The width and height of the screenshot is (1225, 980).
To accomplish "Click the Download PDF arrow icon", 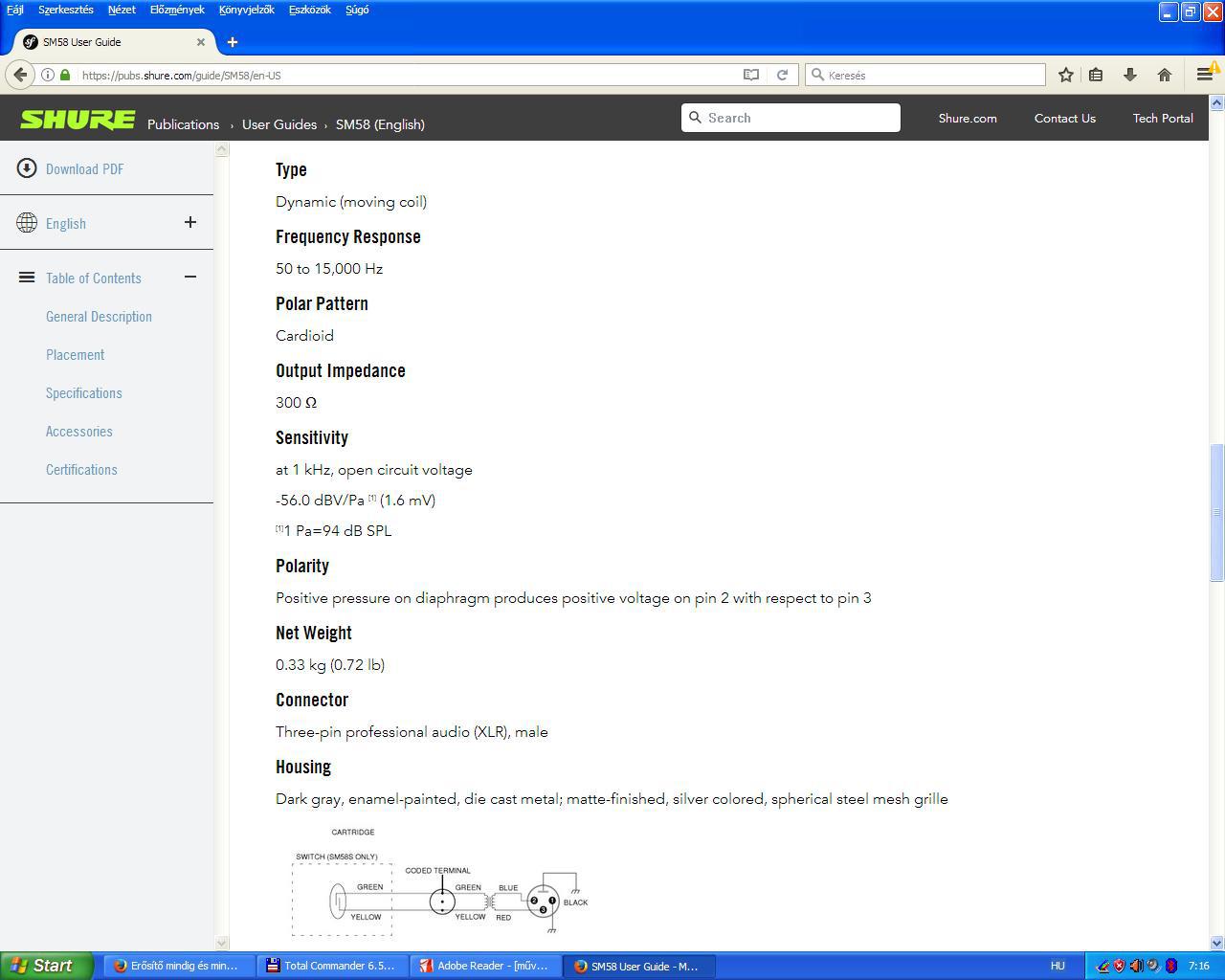I will [x=27, y=168].
